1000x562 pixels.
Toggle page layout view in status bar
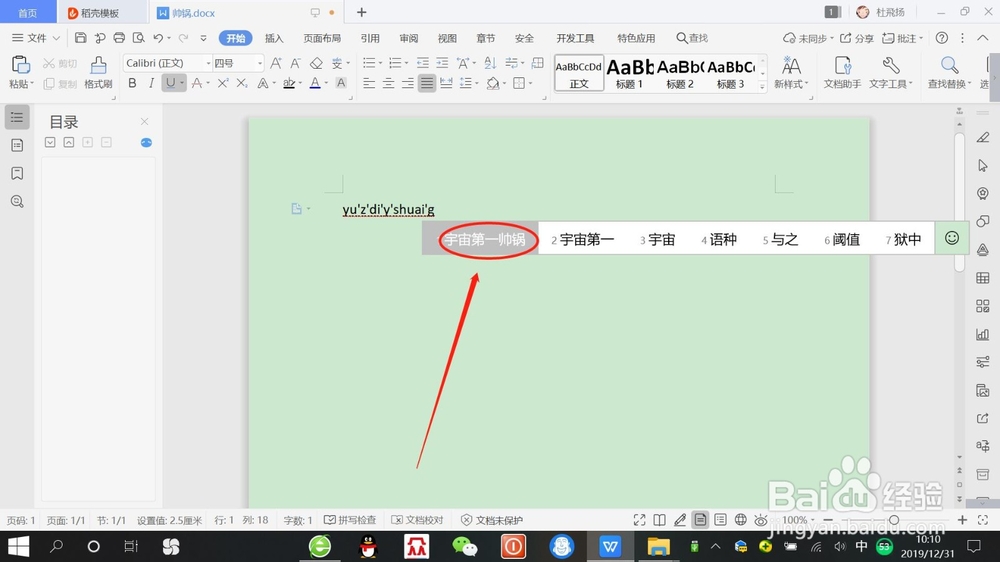click(x=700, y=520)
